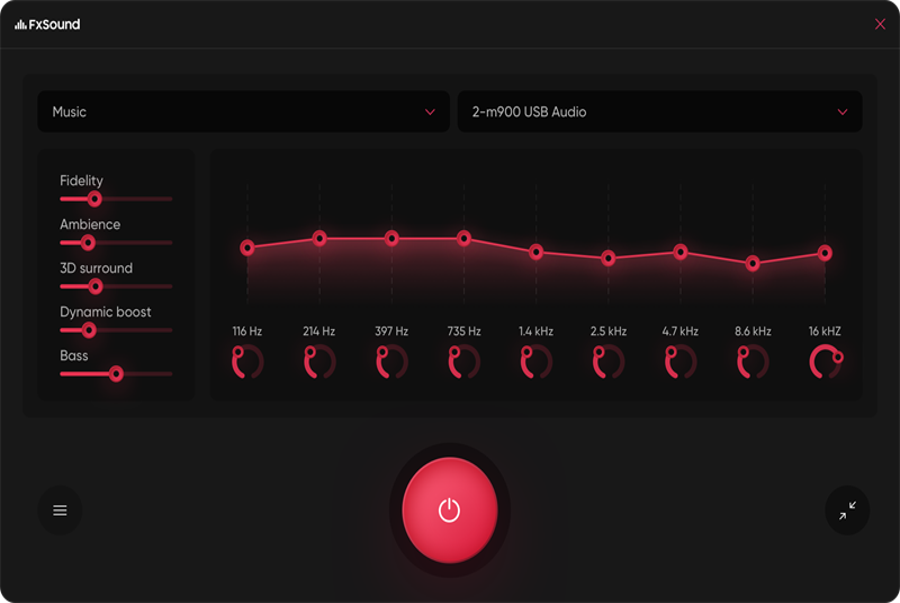Click the 16 kHz band knob
Viewport: 900px width, 603px height.
pos(825,362)
